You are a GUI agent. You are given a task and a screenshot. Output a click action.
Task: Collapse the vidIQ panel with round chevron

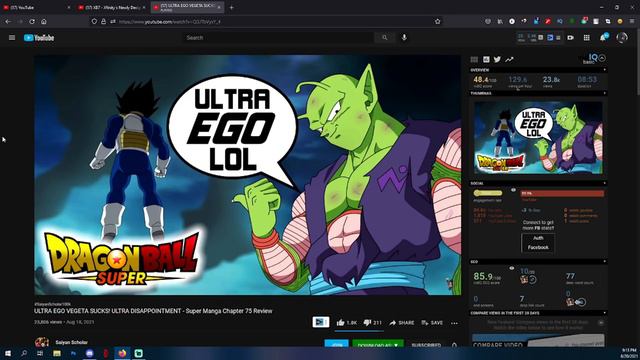(x=602, y=58)
